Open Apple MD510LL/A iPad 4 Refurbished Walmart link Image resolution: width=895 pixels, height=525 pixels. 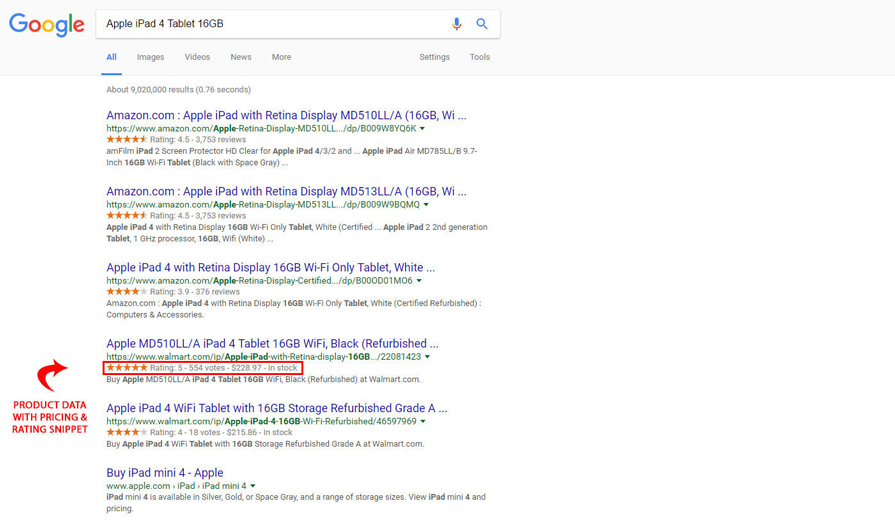click(272, 343)
